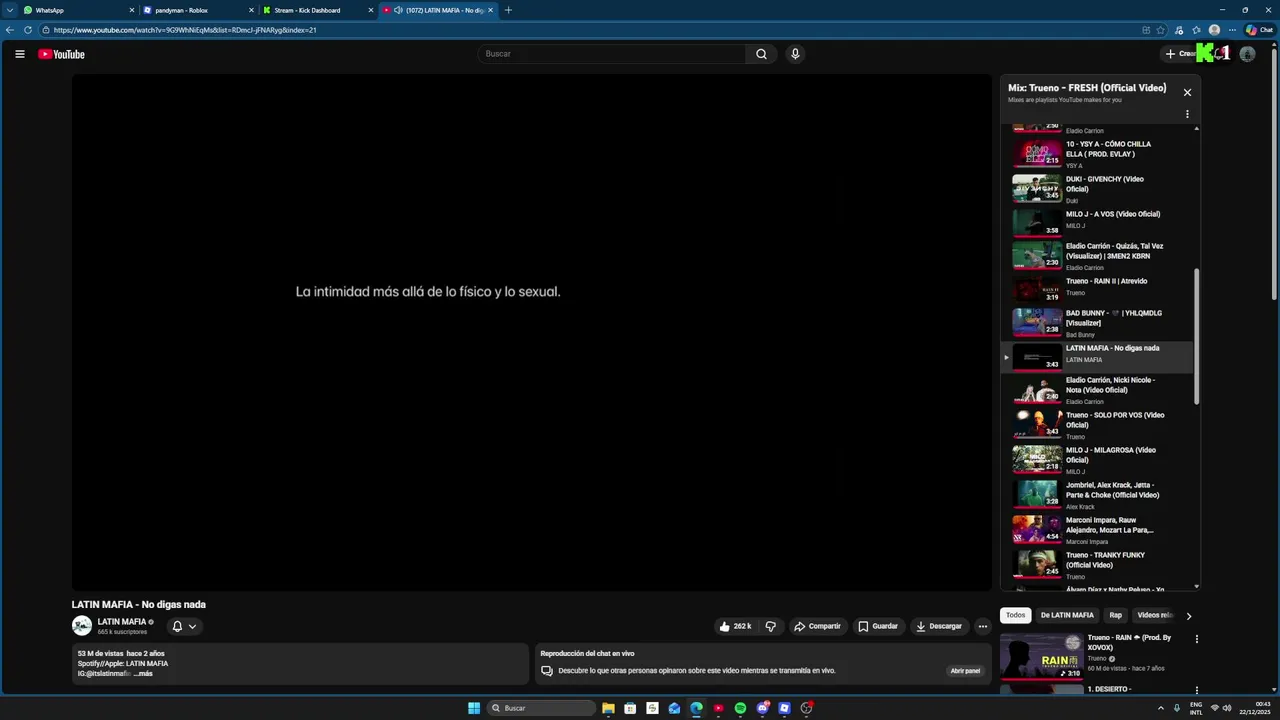This screenshot has width=1280, height=720.
Task: Open Edge settings and more menu
Action: tap(1232, 30)
